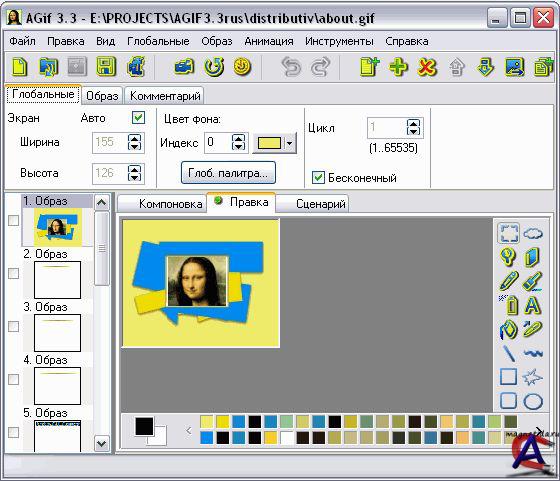Select the star polygon shape tool

tap(532, 377)
